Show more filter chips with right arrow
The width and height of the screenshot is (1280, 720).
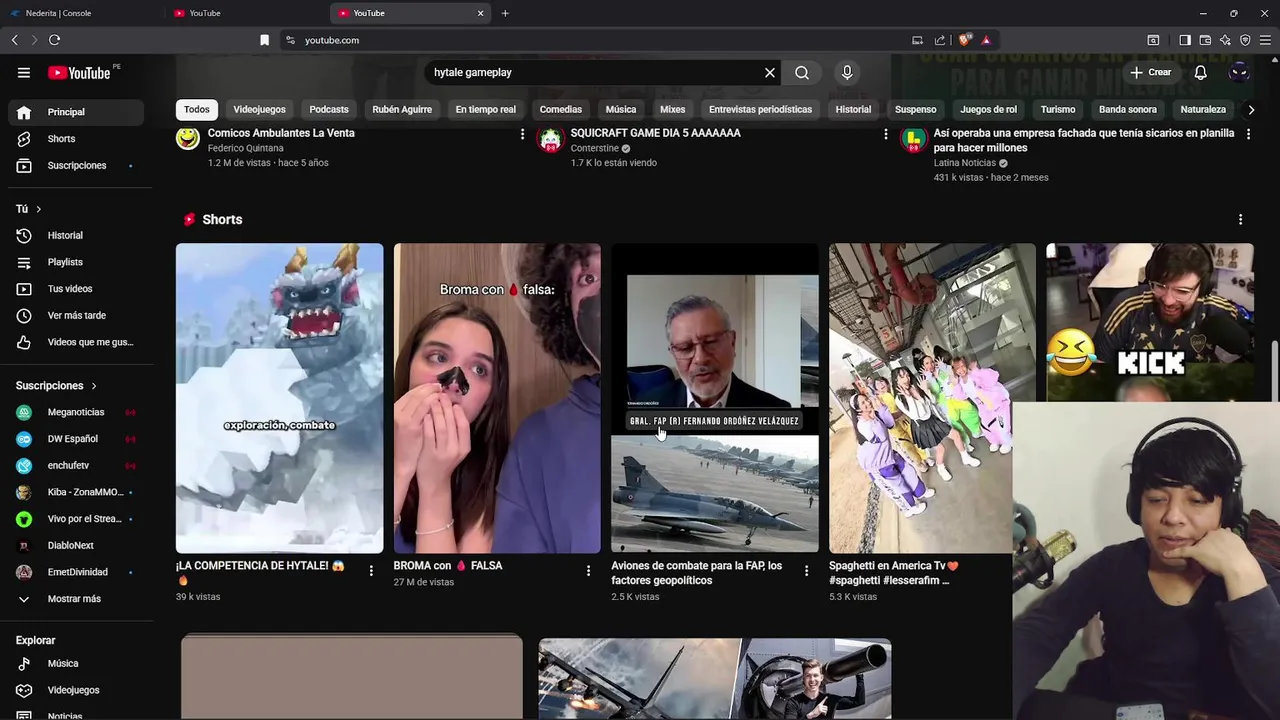pyautogui.click(x=1250, y=110)
